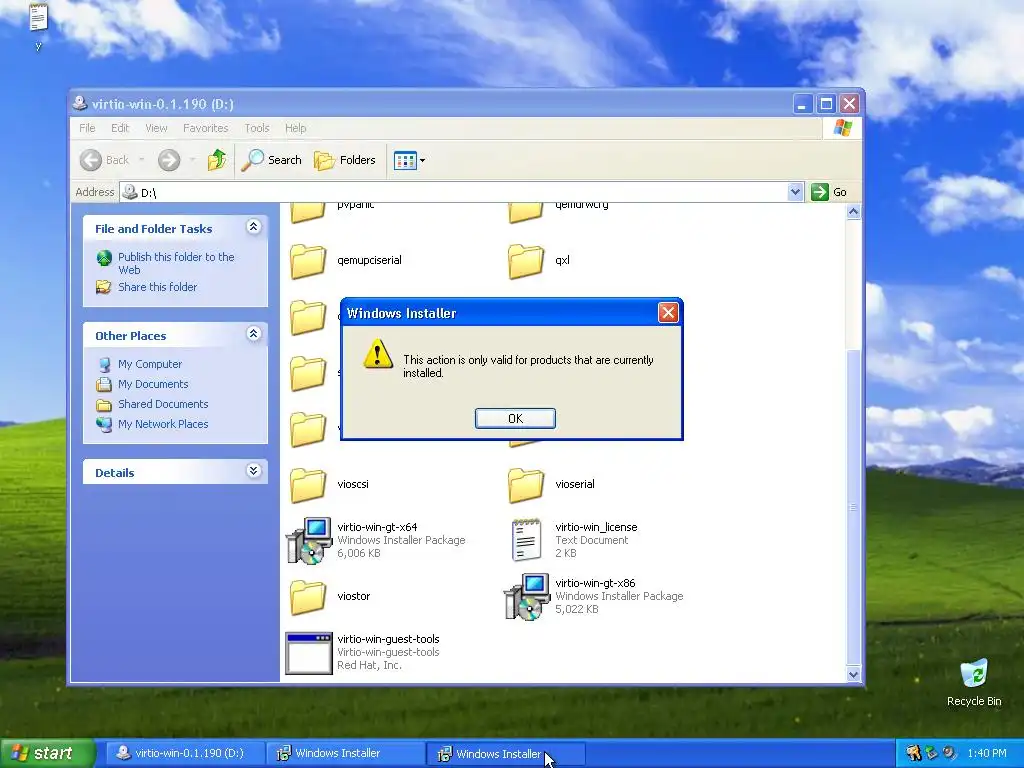Click the system tray clock
The height and width of the screenshot is (768, 1024).
pos(987,754)
